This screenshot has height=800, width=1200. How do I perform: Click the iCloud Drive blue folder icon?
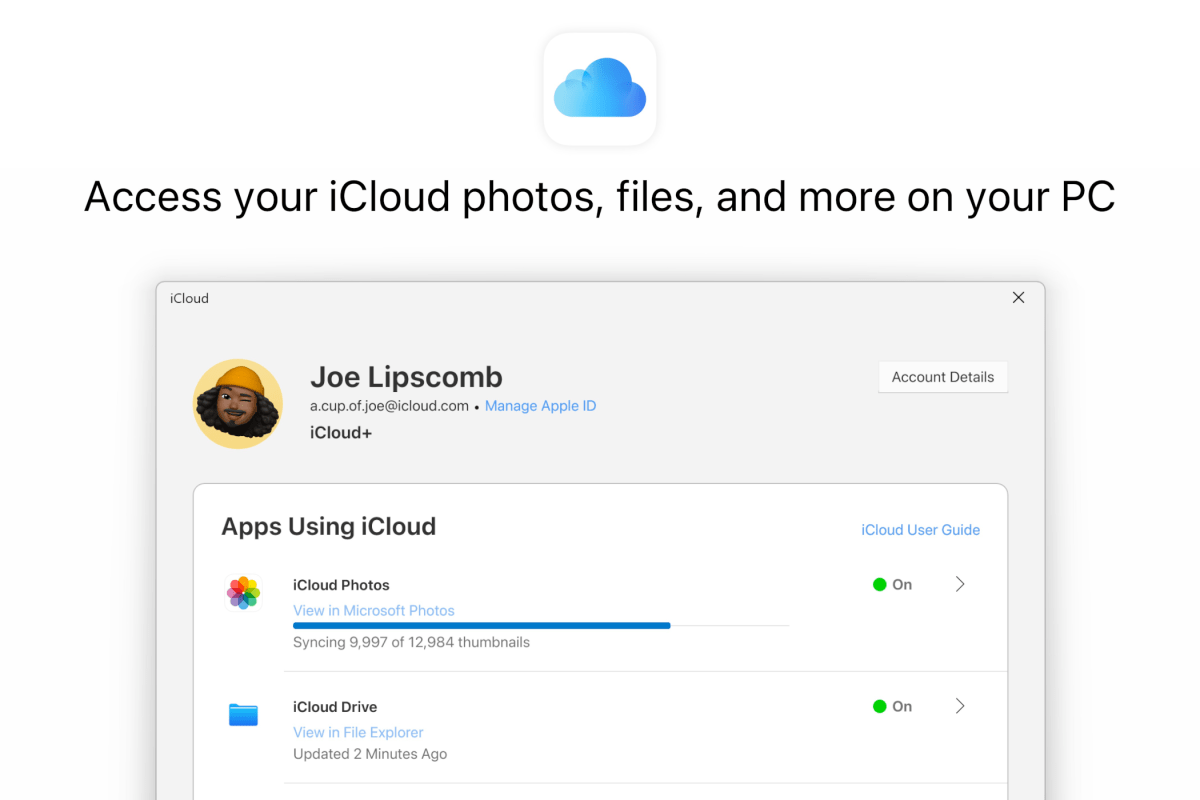(x=243, y=714)
